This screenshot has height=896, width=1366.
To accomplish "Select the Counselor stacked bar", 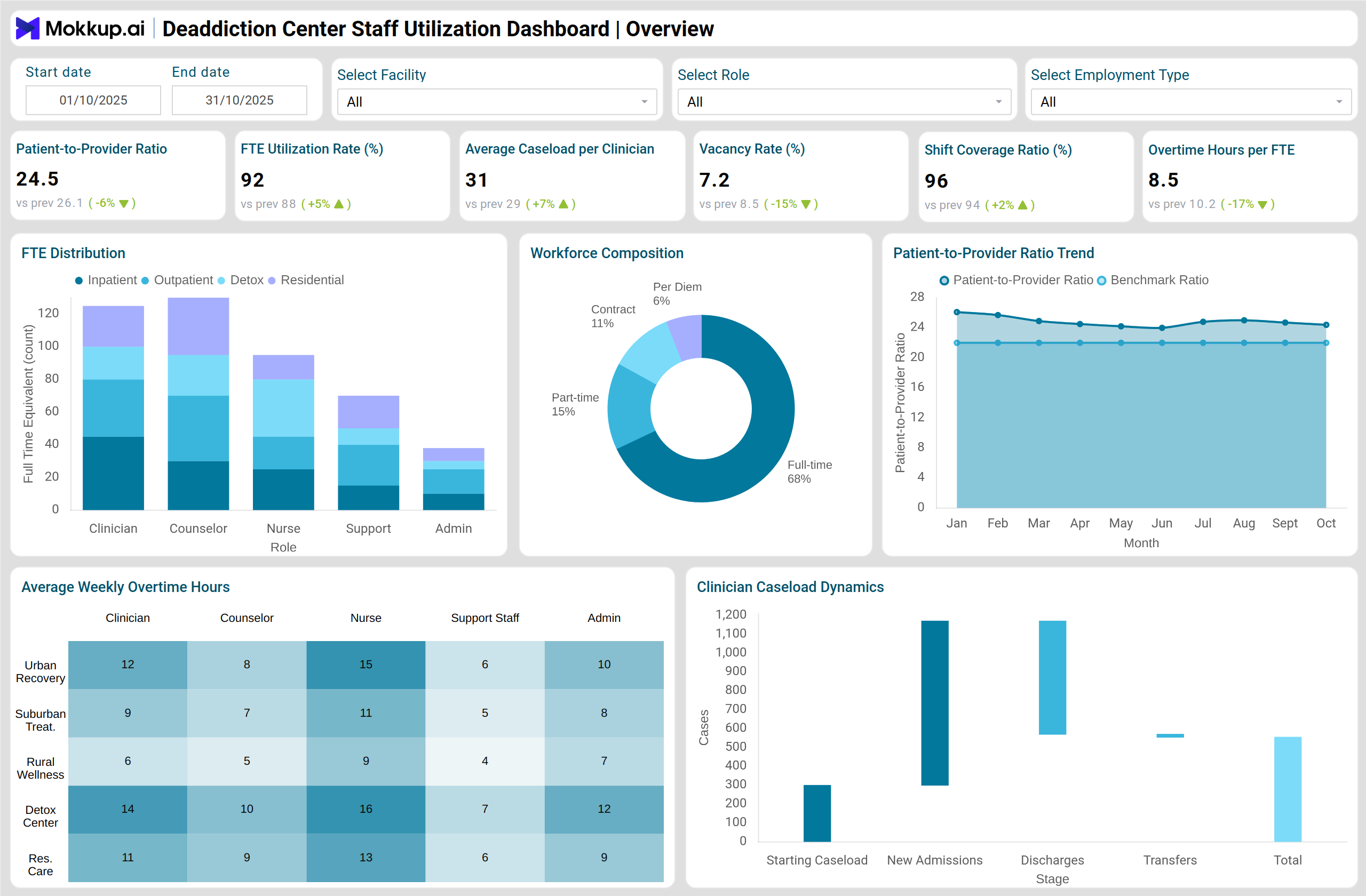I will [198, 404].
